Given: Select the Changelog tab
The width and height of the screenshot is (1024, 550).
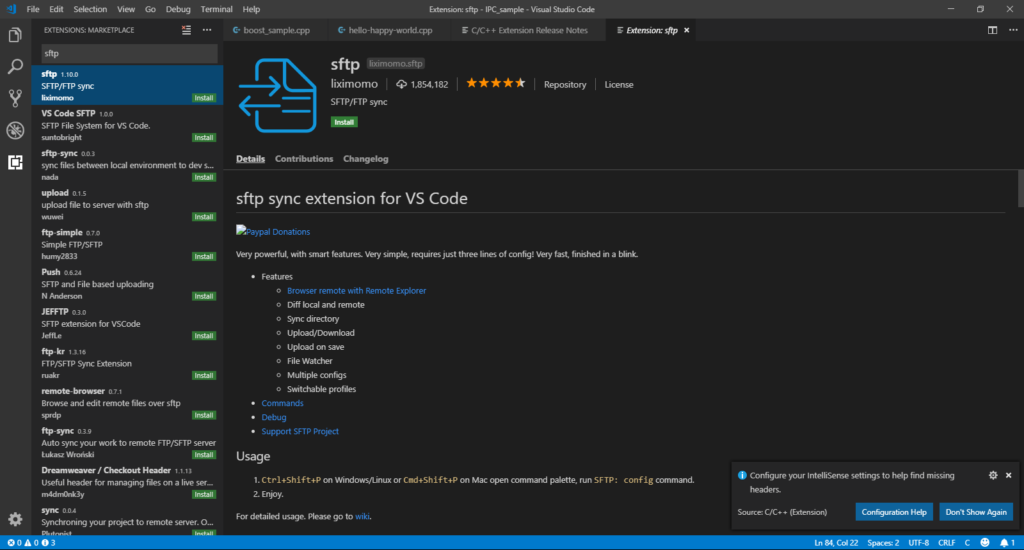Looking at the screenshot, I should pyautogui.click(x=366, y=159).
